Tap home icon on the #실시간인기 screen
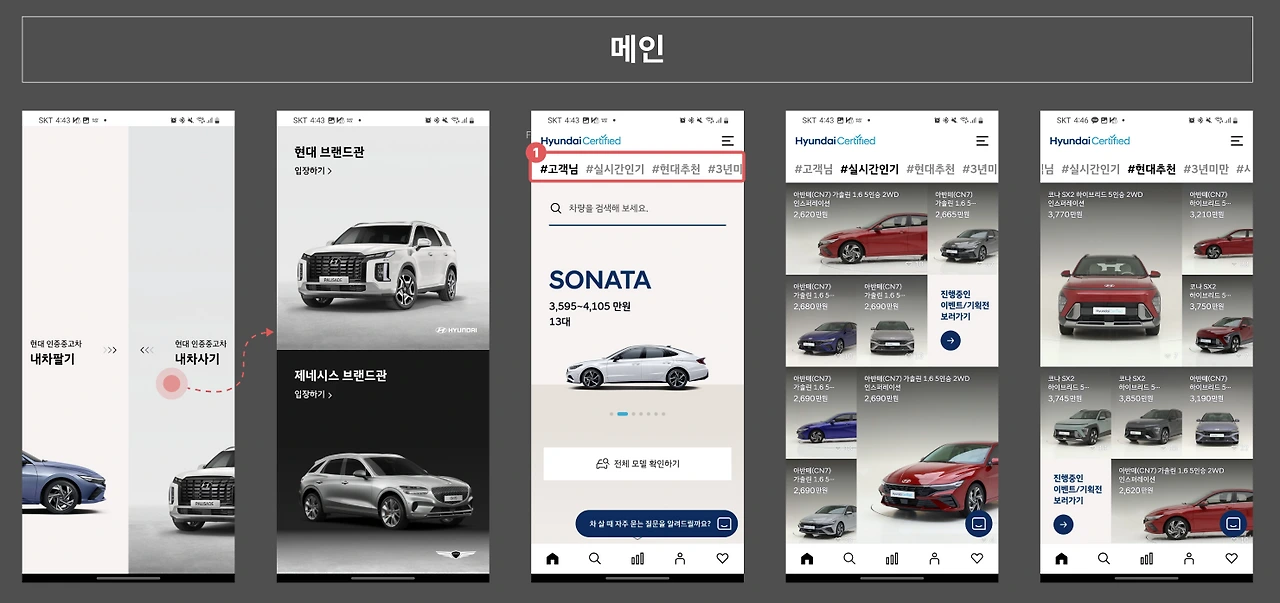This screenshot has width=1280, height=603. [807, 559]
